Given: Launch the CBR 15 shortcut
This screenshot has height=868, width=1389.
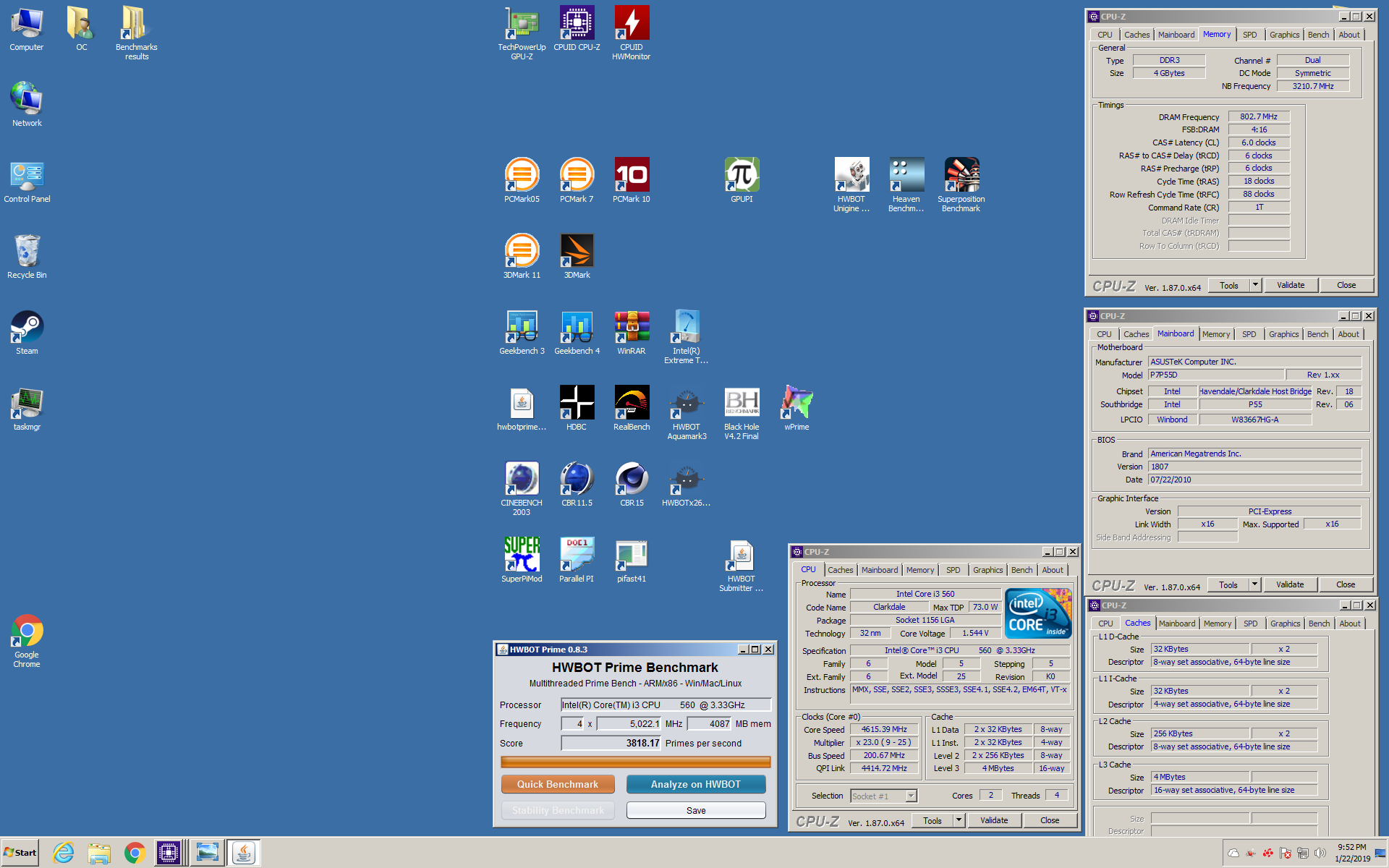Looking at the screenshot, I should [632, 485].
